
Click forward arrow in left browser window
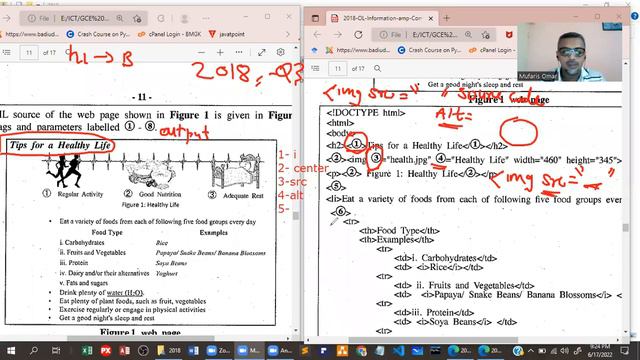point(7,18)
